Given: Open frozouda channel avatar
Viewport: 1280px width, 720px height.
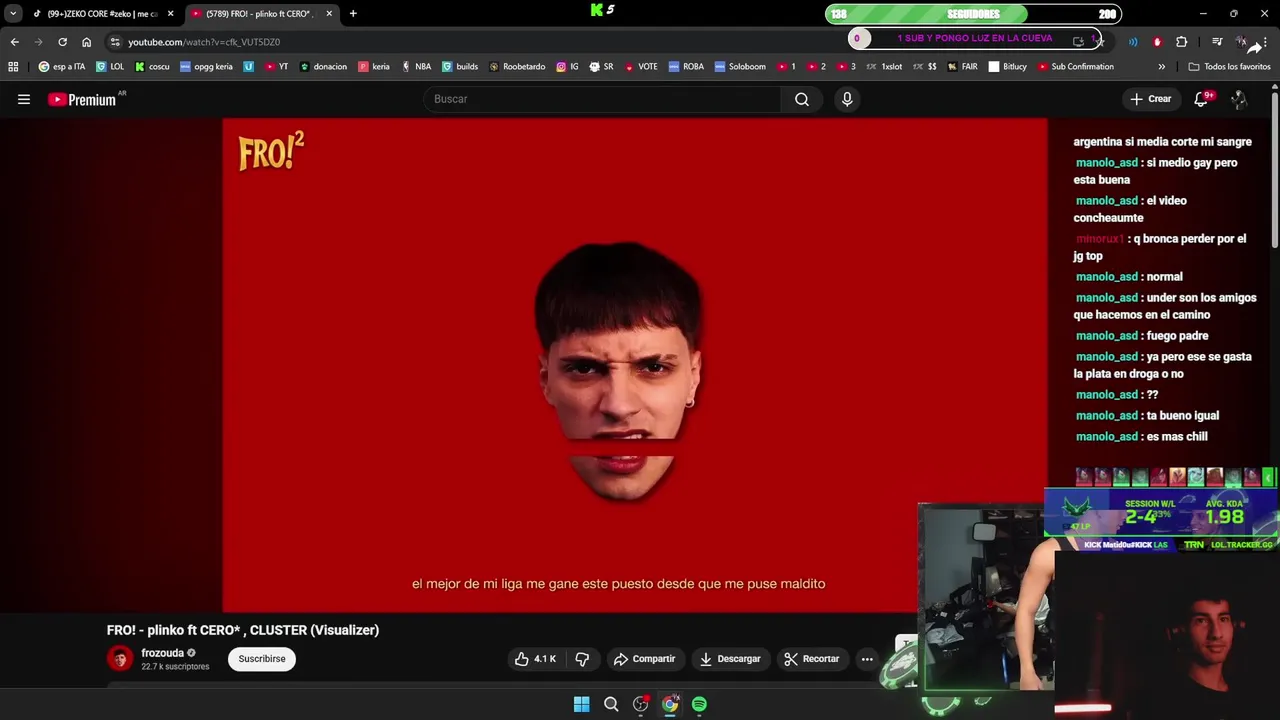Looking at the screenshot, I should pos(120,658).
